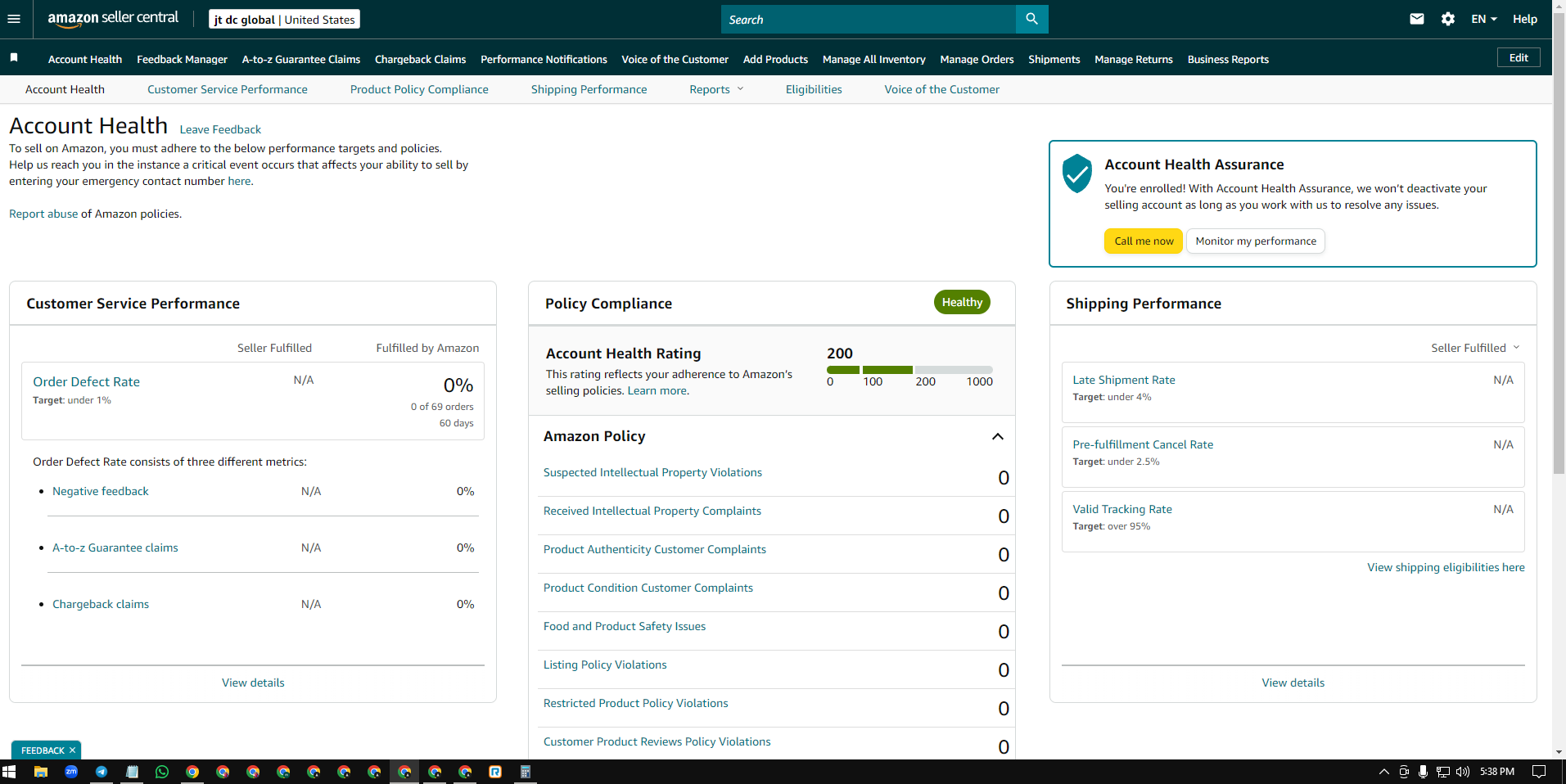Click the Leave Feedback link

tap(220, 129)
